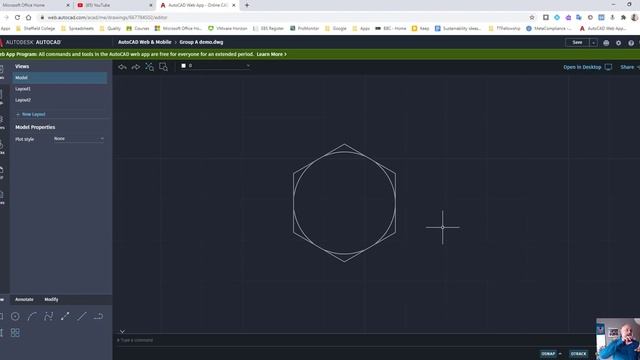
Task: Open the MetaCompliance bookmark
Action: pos(549,29)
